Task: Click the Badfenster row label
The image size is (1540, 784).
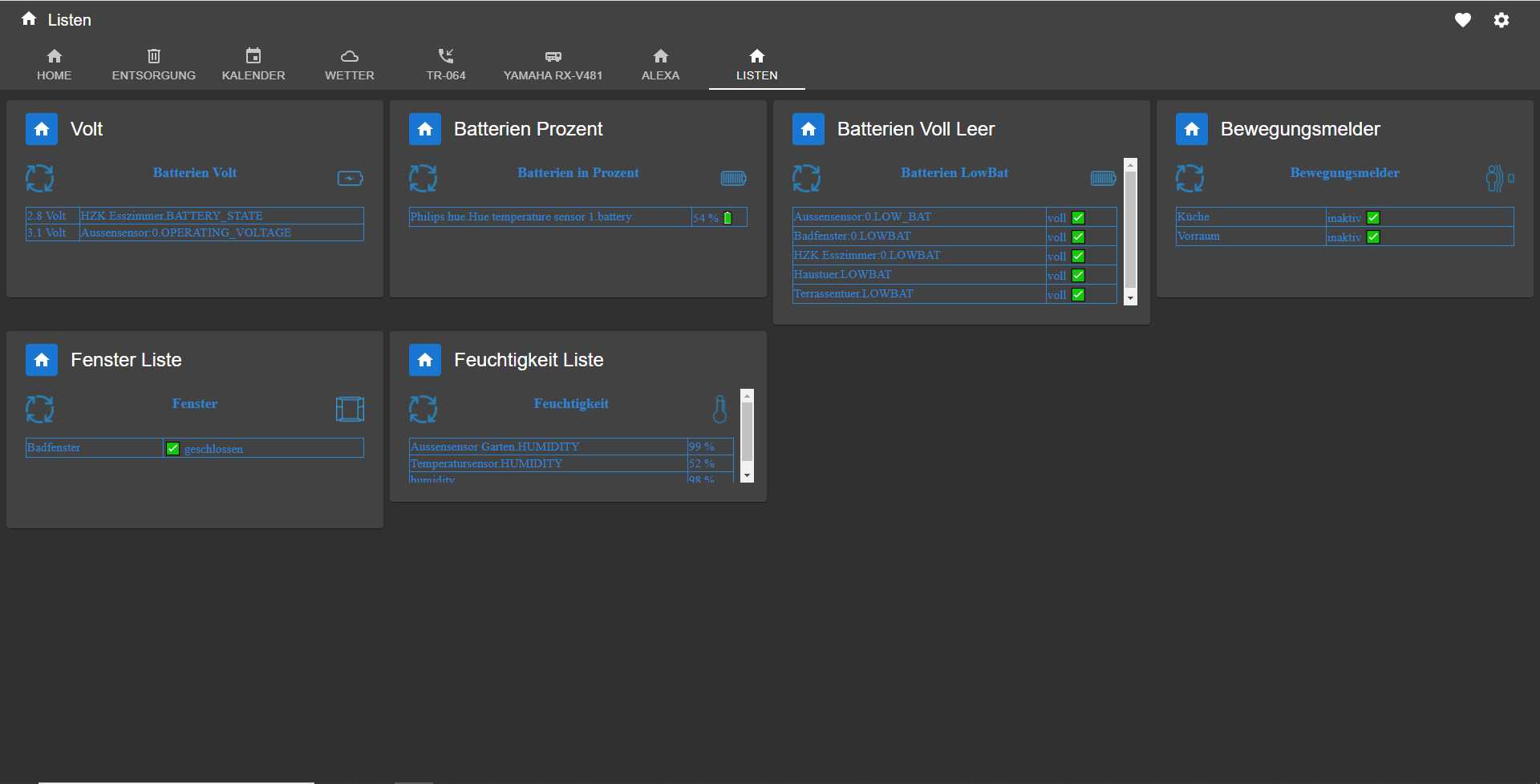Action: coord(54,447)
